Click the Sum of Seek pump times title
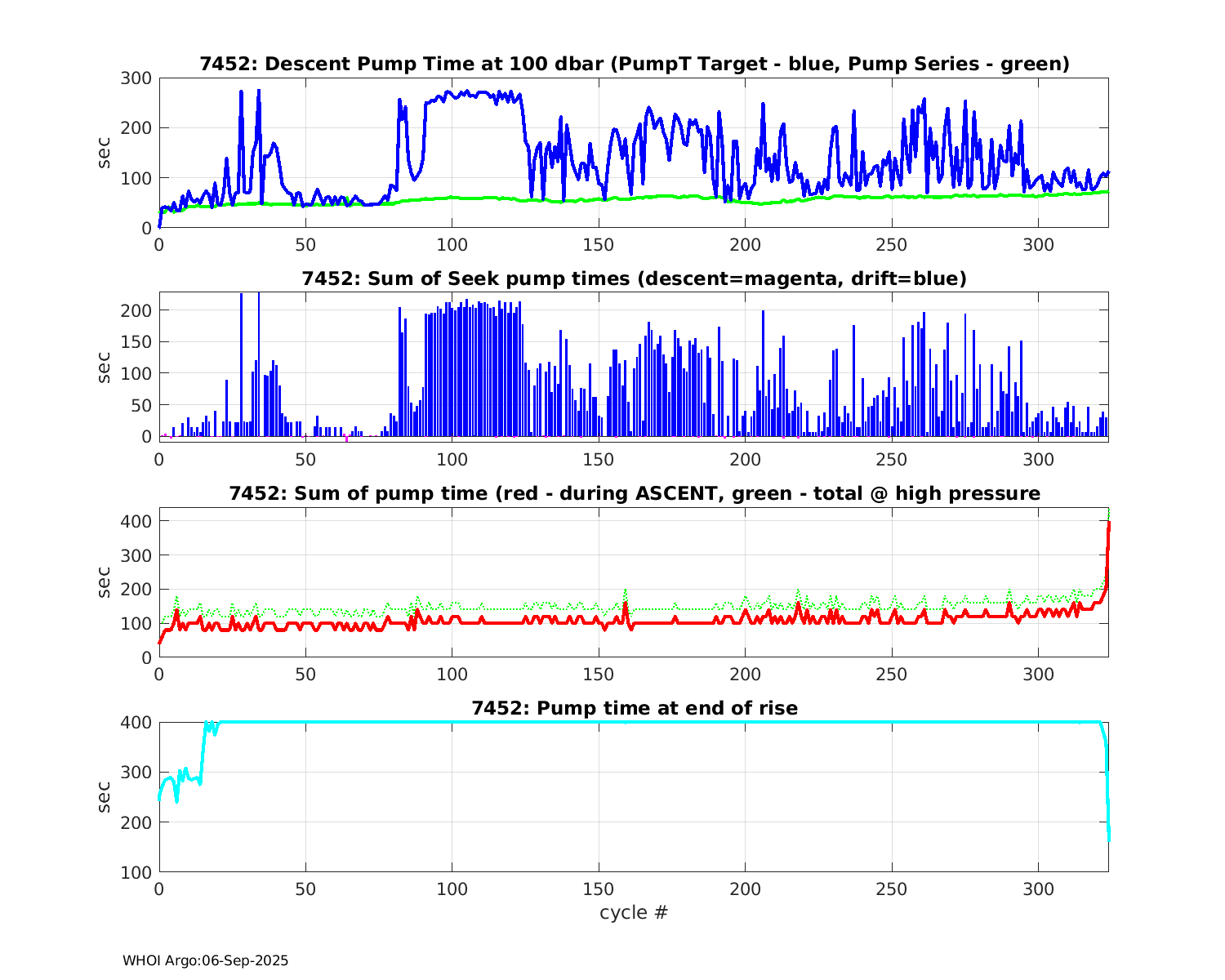The height and width of the screenshot is (980, 1225). click(634, 278)
